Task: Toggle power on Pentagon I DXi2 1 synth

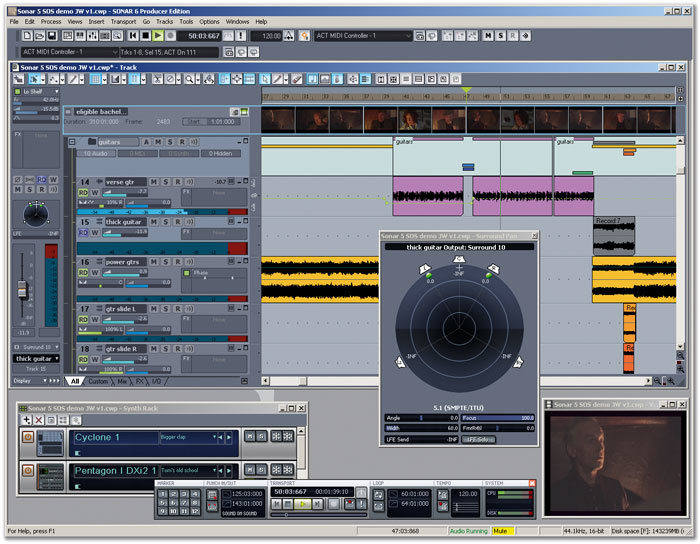Action: (x=28, y=470)
